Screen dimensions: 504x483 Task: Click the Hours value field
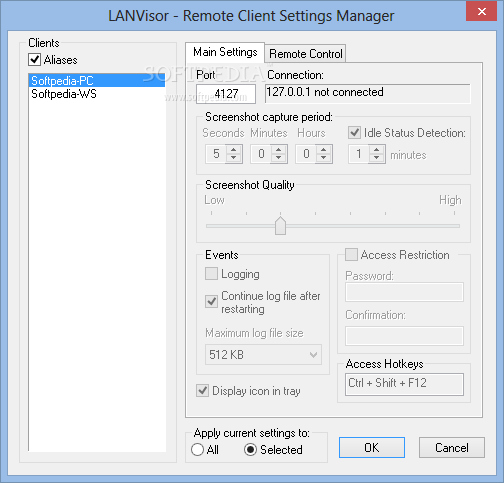pos(306,154)
